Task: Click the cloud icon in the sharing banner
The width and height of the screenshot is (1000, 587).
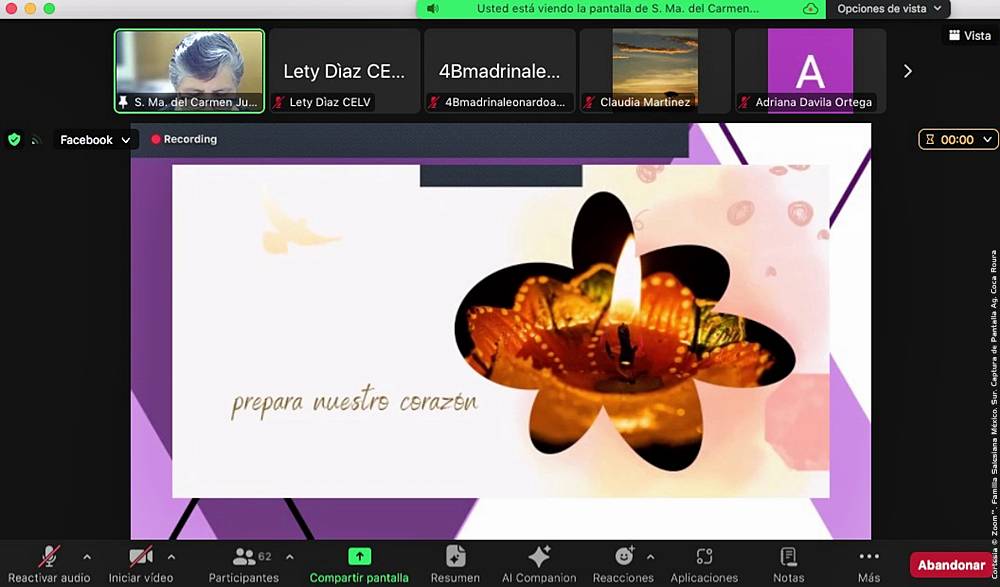Action: [811, 9]
